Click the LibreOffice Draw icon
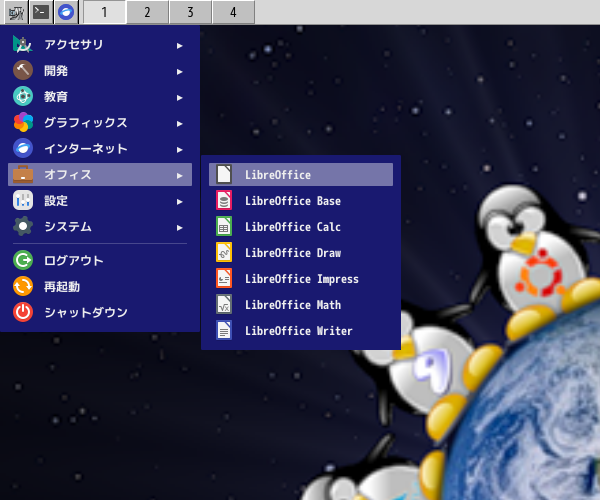Image resolution: width=600 pixels, height=500 pixels. pyautogui.click(x=224, y=252)
